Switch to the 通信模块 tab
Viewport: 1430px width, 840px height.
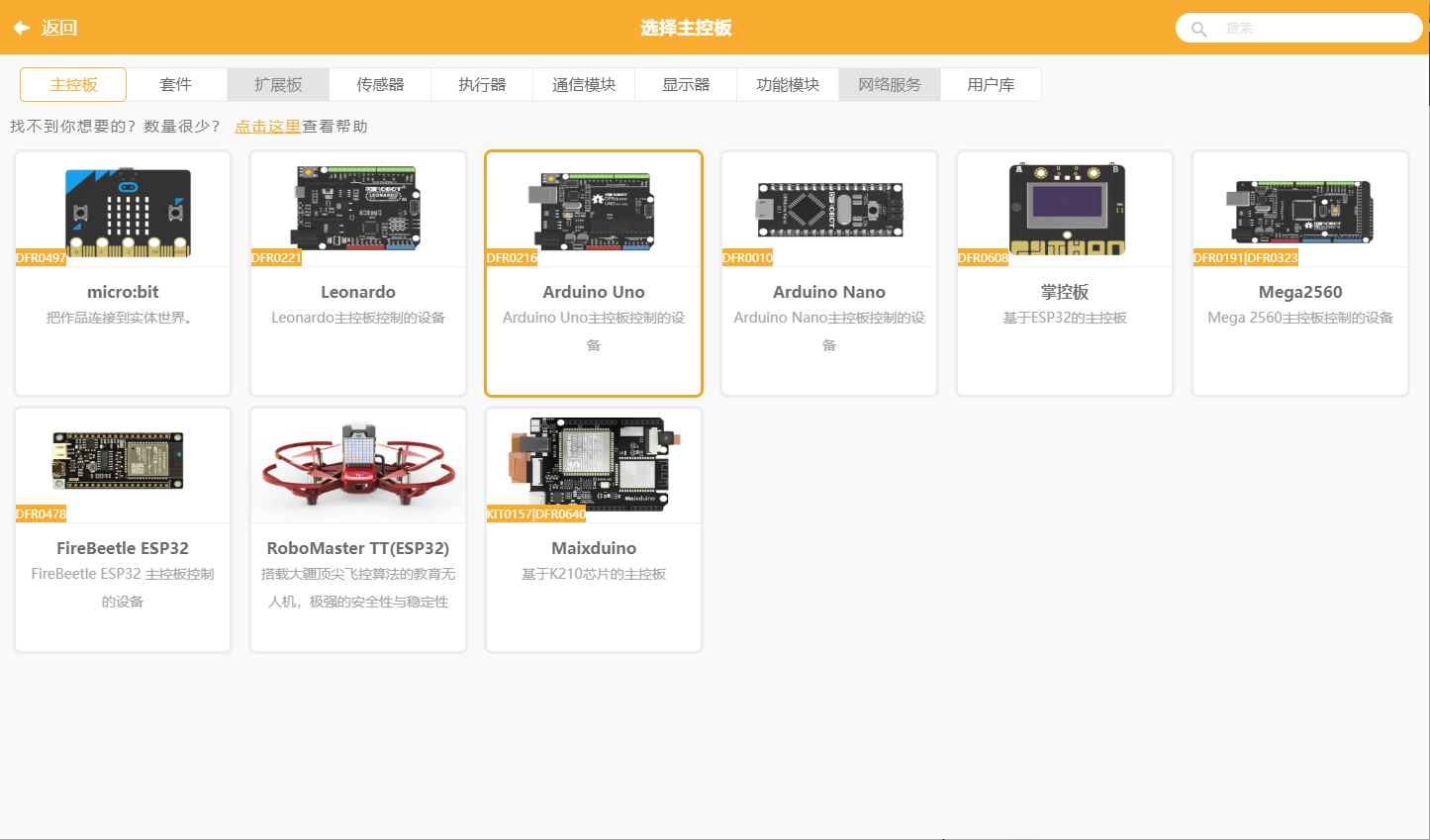[x=584, y=84]
